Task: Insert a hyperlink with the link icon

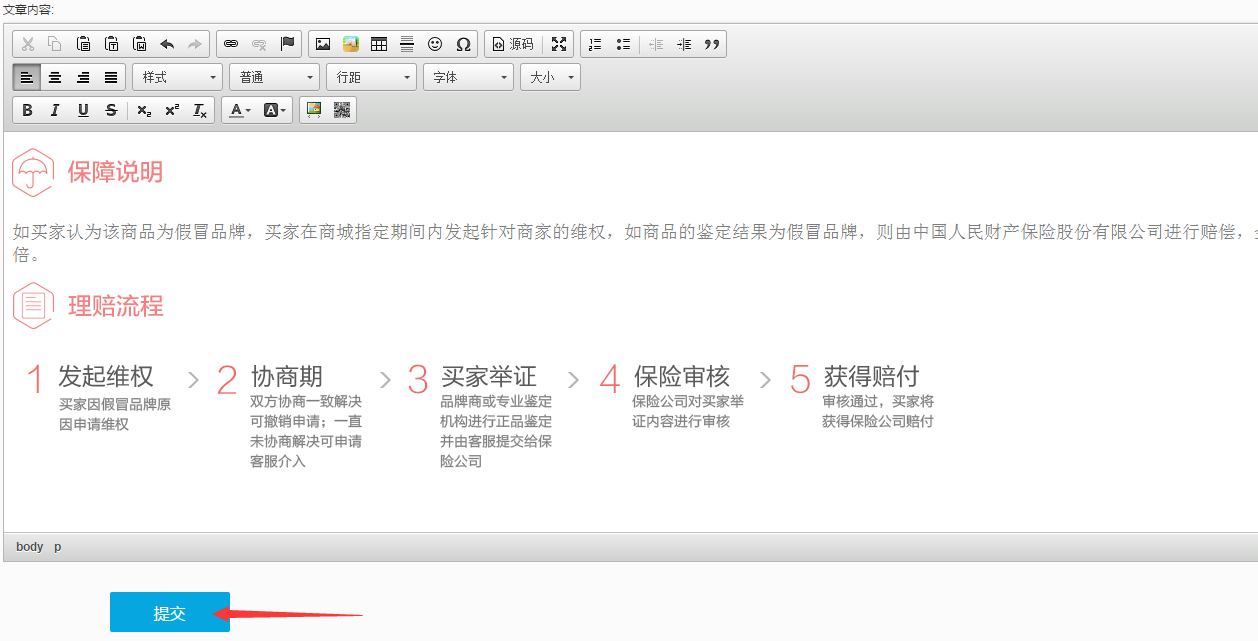Action: click(231, 44)
